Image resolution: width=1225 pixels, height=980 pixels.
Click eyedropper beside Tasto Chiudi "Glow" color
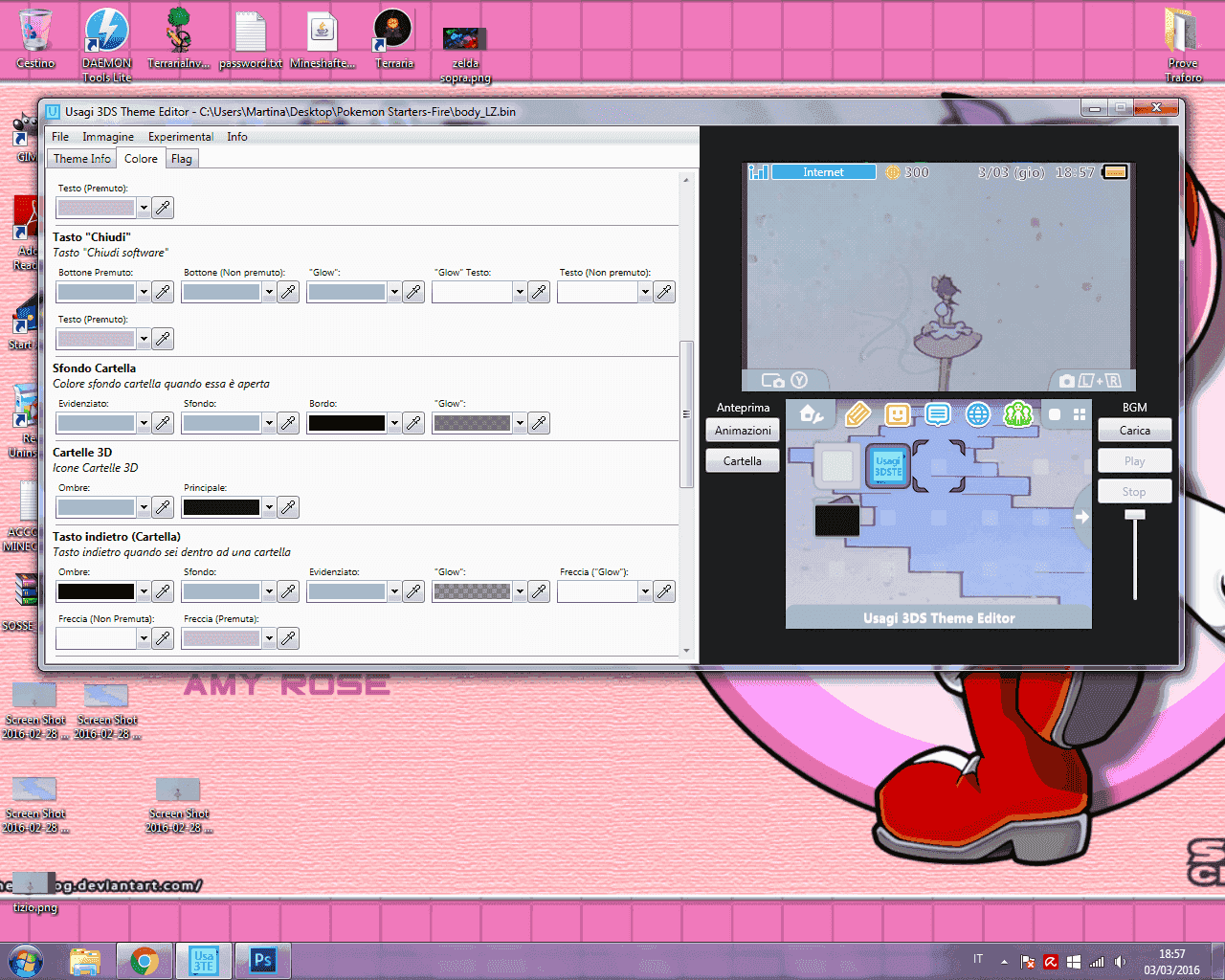(414, 292)
